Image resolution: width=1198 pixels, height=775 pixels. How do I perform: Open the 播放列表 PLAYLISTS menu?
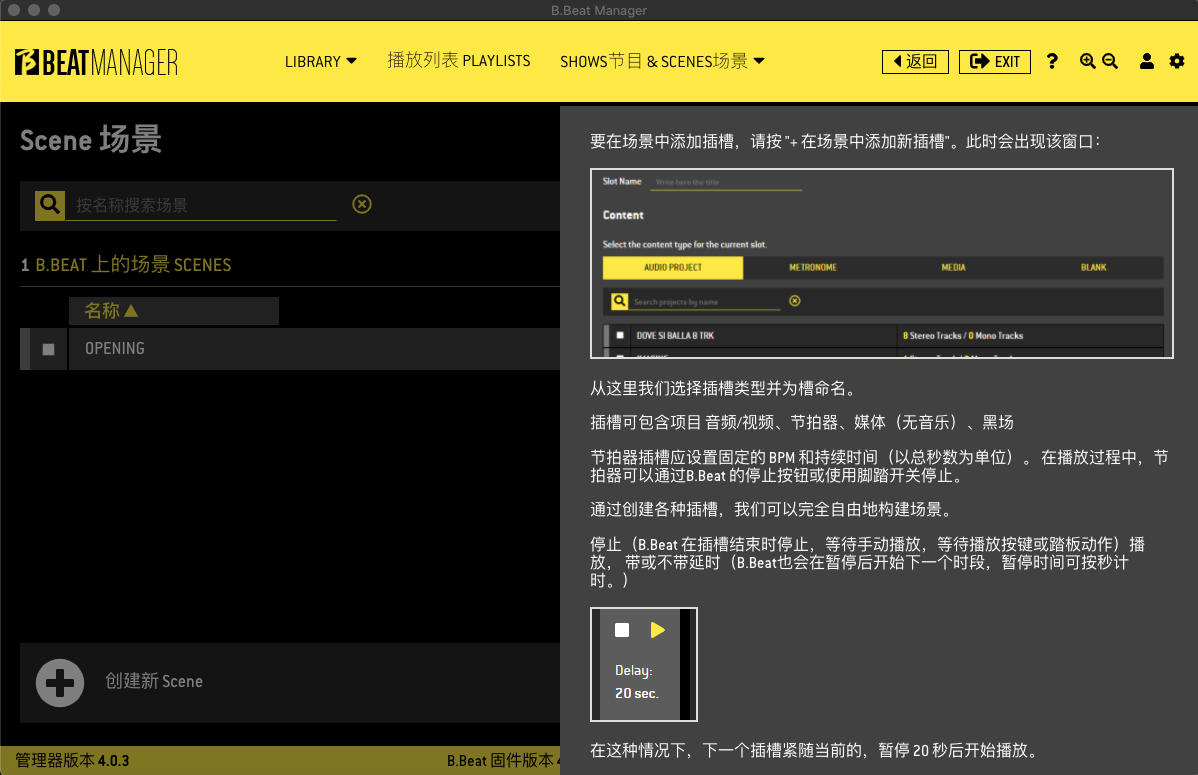point(458,60)
